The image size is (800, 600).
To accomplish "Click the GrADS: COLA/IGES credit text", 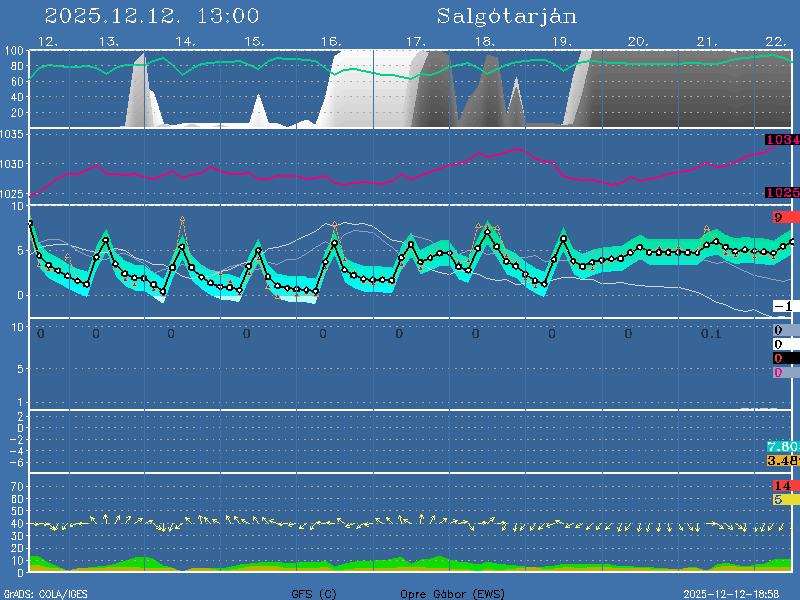I will [45, 593].
